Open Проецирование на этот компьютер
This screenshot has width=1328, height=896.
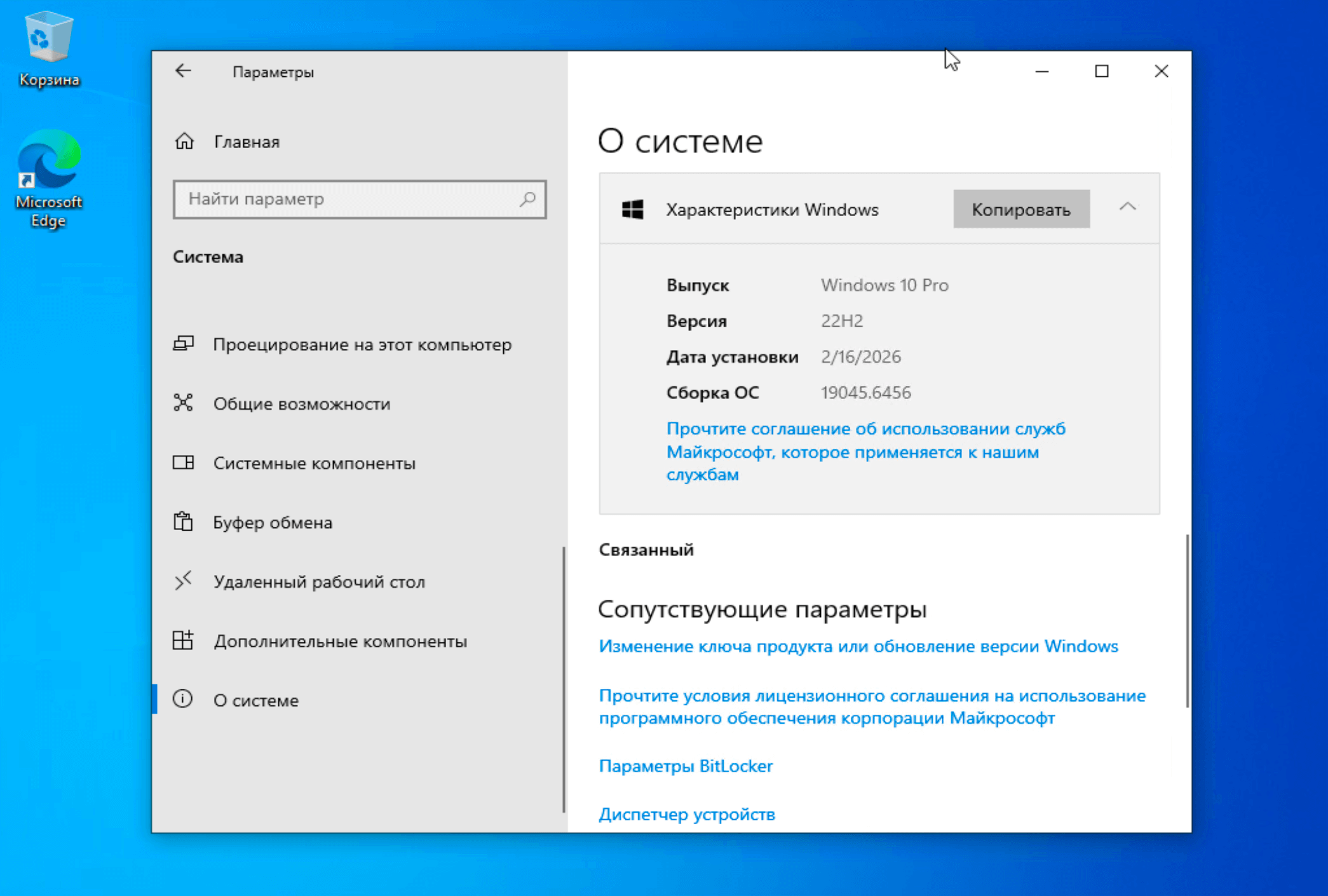pos(362,344)
